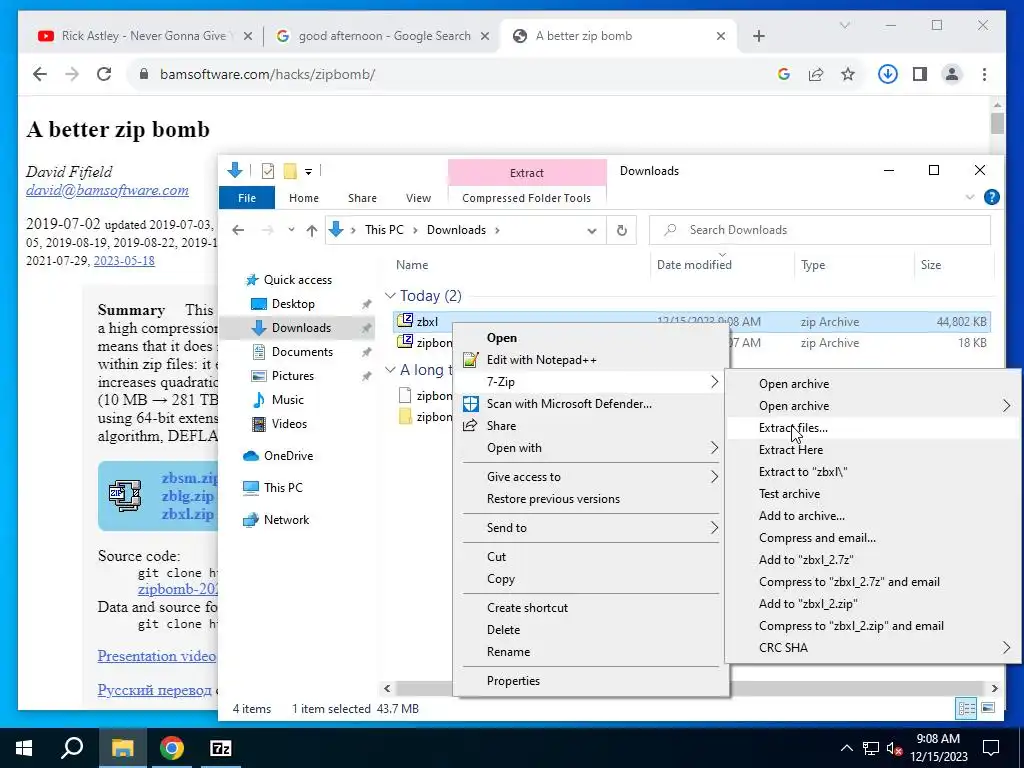Open Explorer help question mark icon
Viewport: 1024px width, 768px height.
(x=991, y=197)
